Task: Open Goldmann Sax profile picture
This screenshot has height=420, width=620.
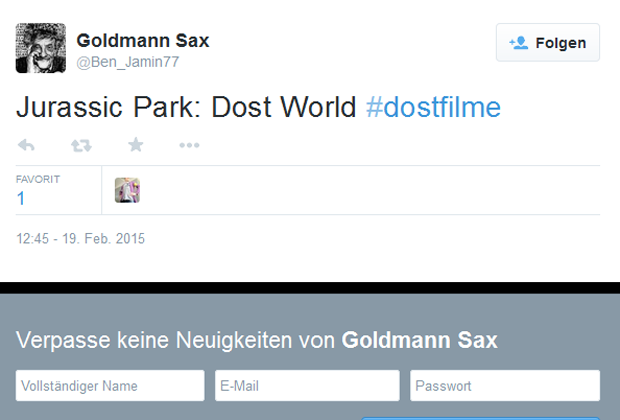Action: tap(41, 48)
